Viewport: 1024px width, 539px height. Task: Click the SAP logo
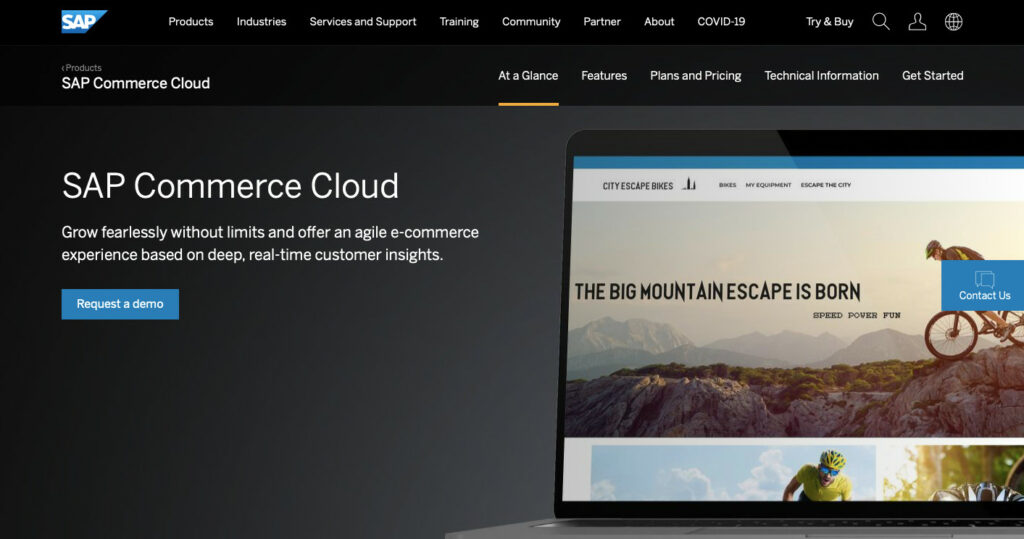click(84, 22)
